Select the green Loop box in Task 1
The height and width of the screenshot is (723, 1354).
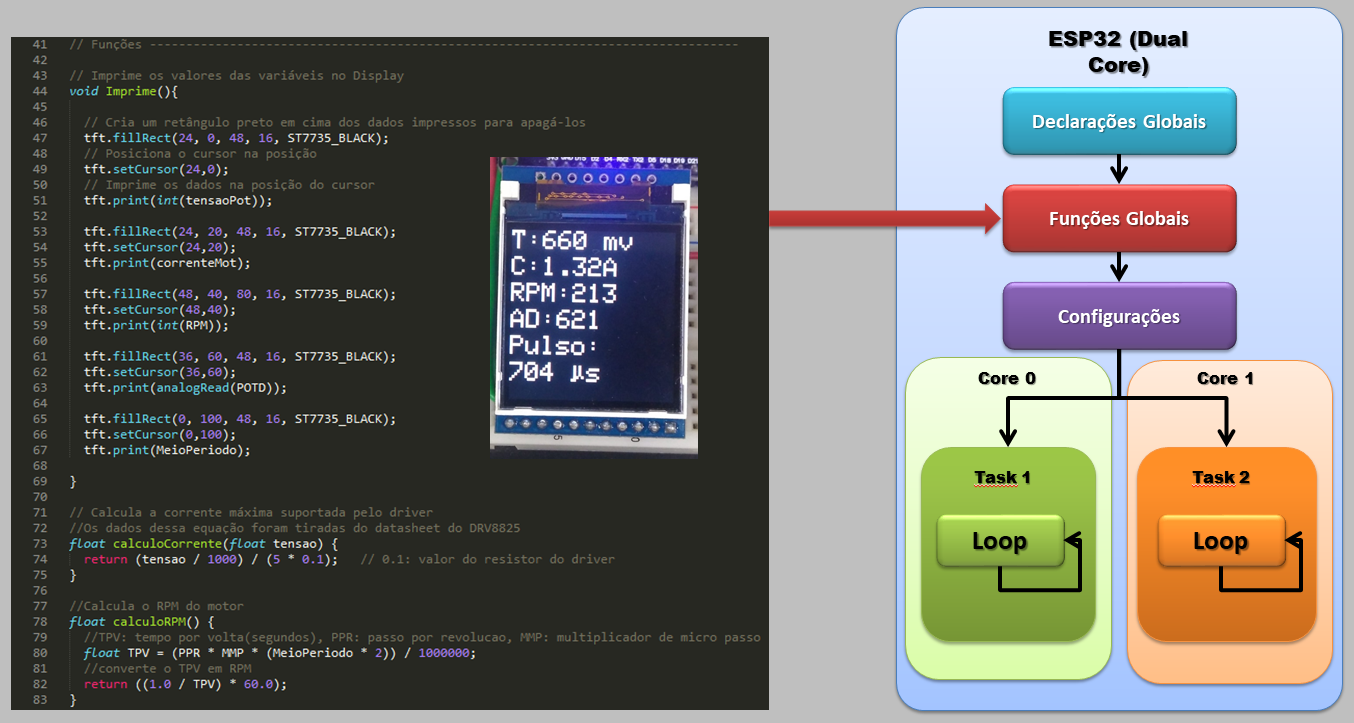pyautogui.click(x=998, y=541)
